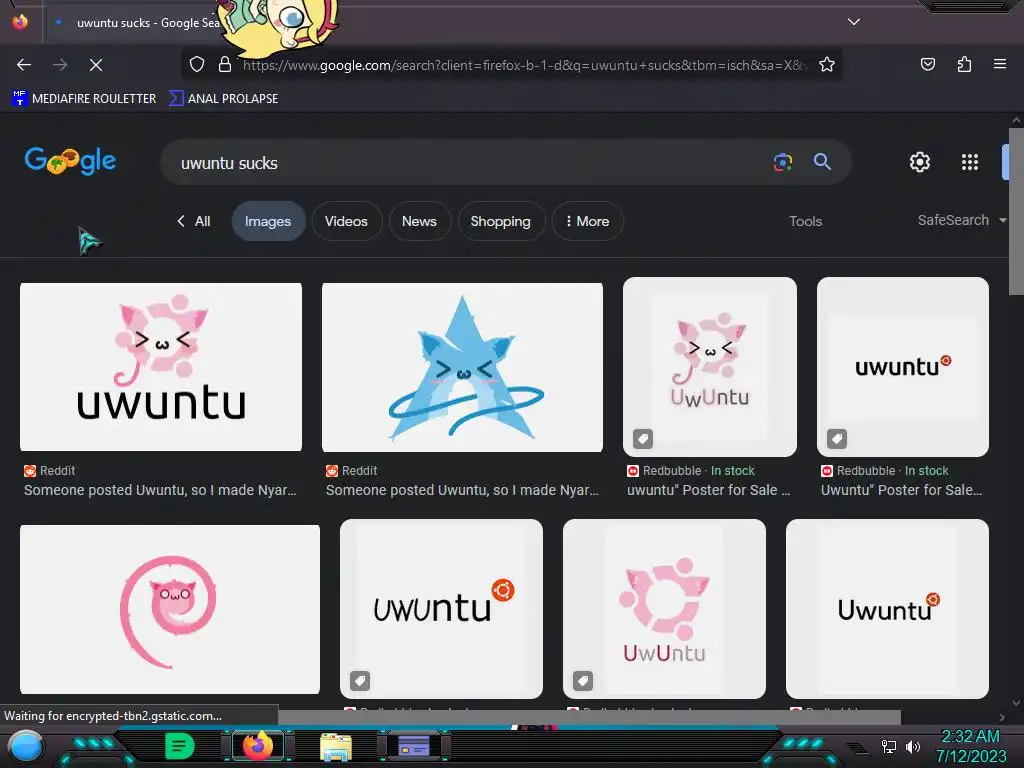Click 'uwuntu" Poster for Sale' title

click(x=709, y=490)
